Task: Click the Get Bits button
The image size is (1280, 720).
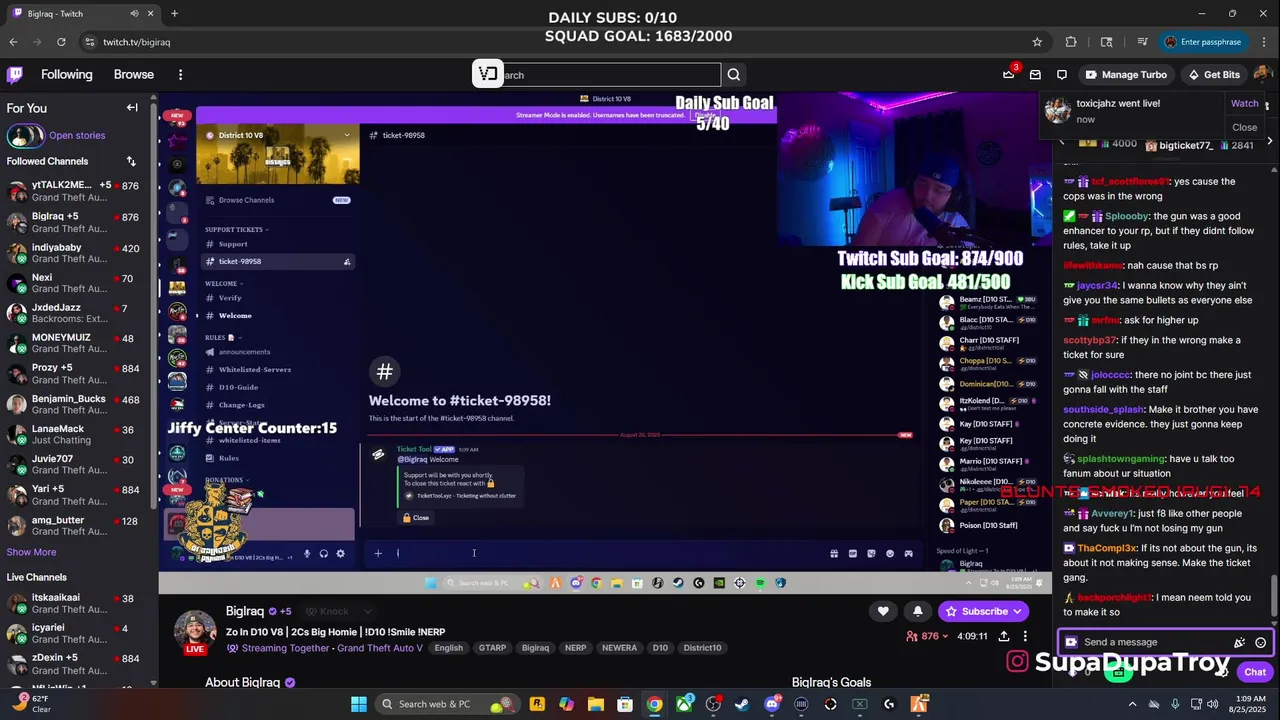Action: tap(1213, 74)
